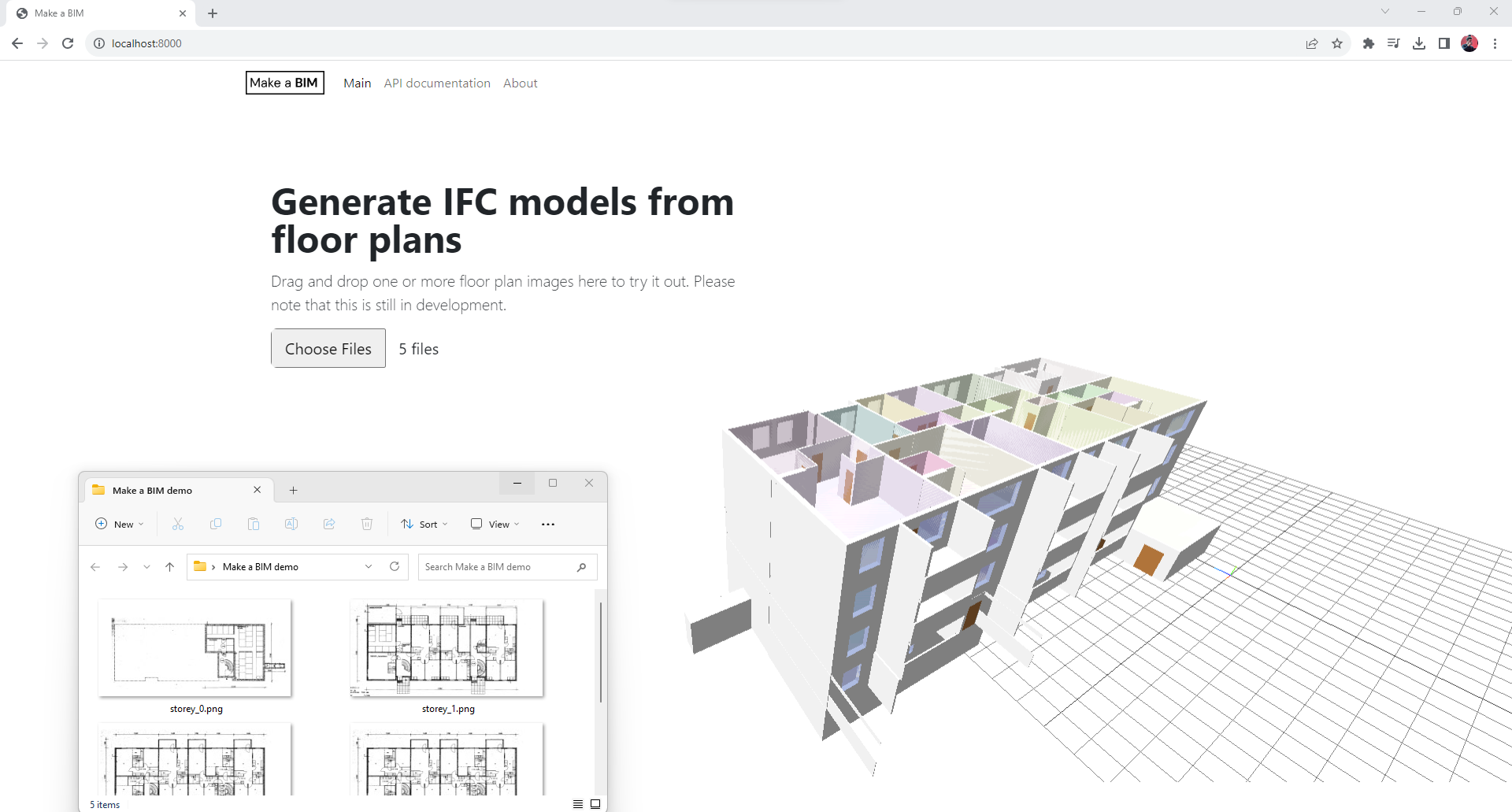Toggle Chrome side panel icon
Image resolution: width=1512 pixels, height=812 pixels.
pos(1444,43)
